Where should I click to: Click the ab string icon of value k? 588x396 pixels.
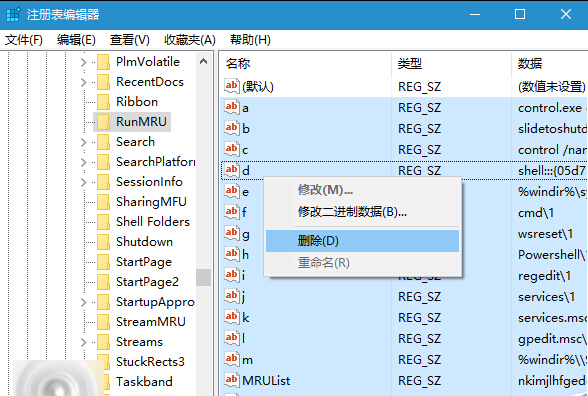pyautogui.click(x=232, y=317)
